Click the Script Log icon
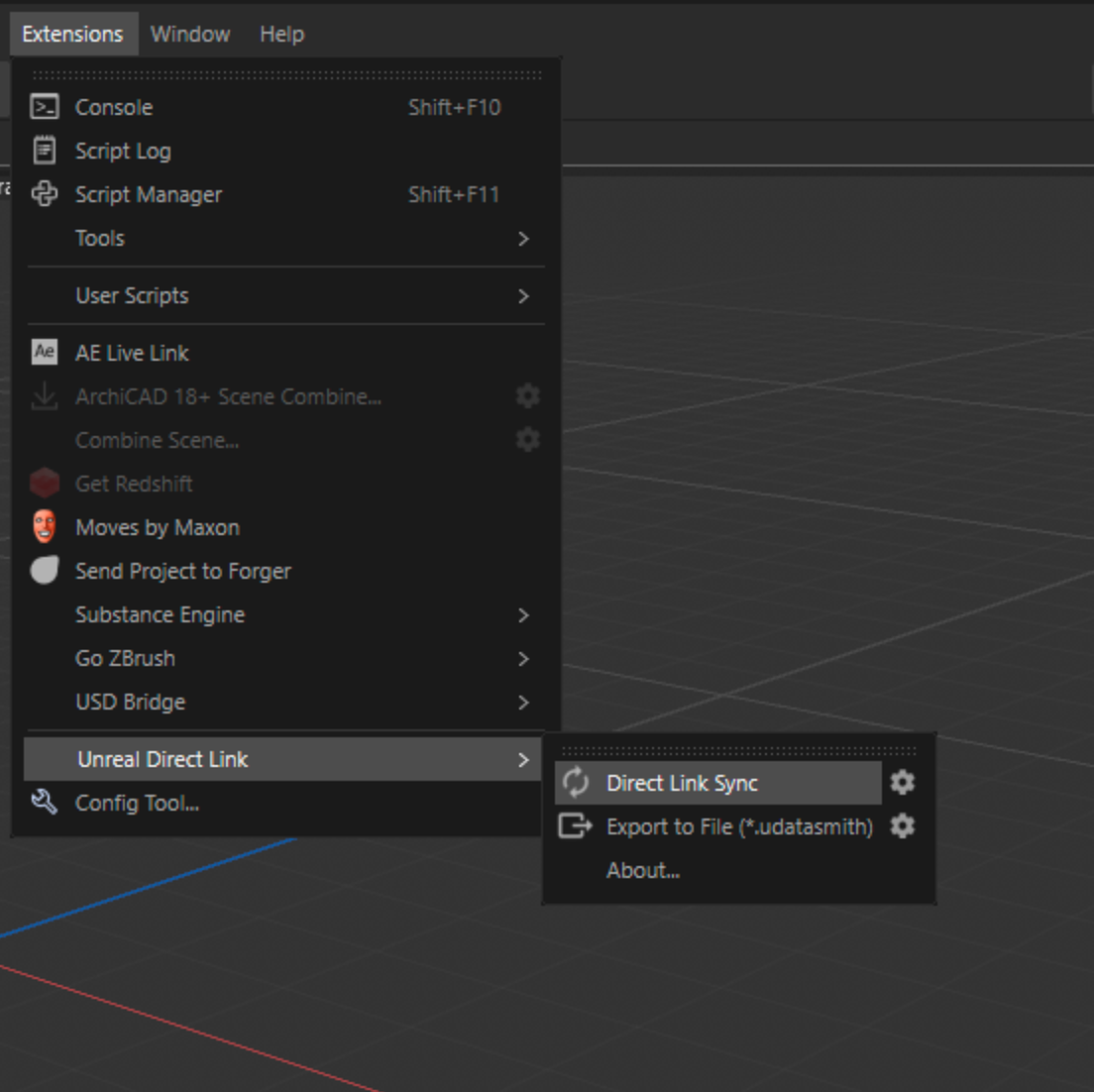The width and height of the screenshot is (1094, 1092). (45, 151)
